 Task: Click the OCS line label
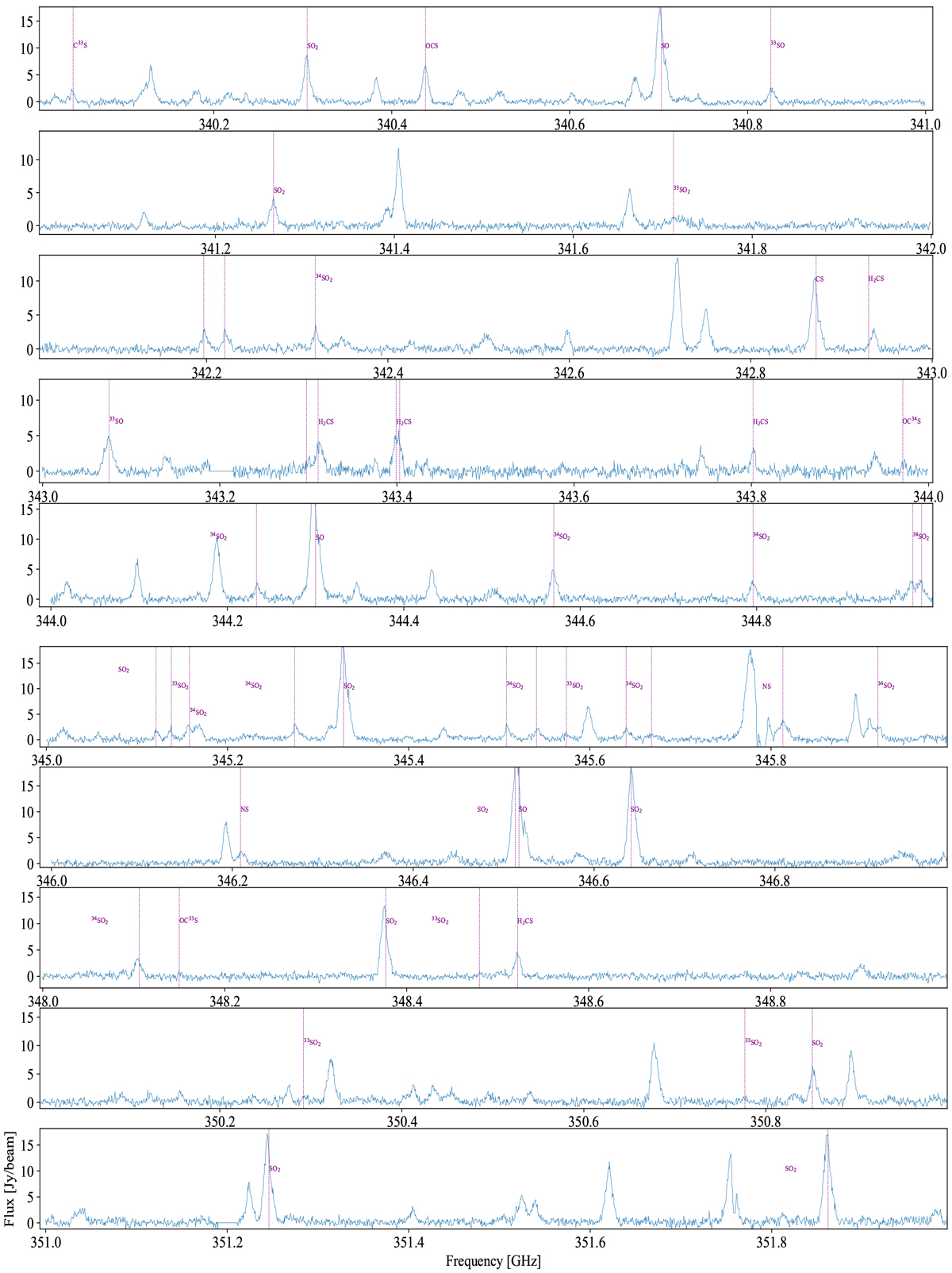click(x=432, y=46)
